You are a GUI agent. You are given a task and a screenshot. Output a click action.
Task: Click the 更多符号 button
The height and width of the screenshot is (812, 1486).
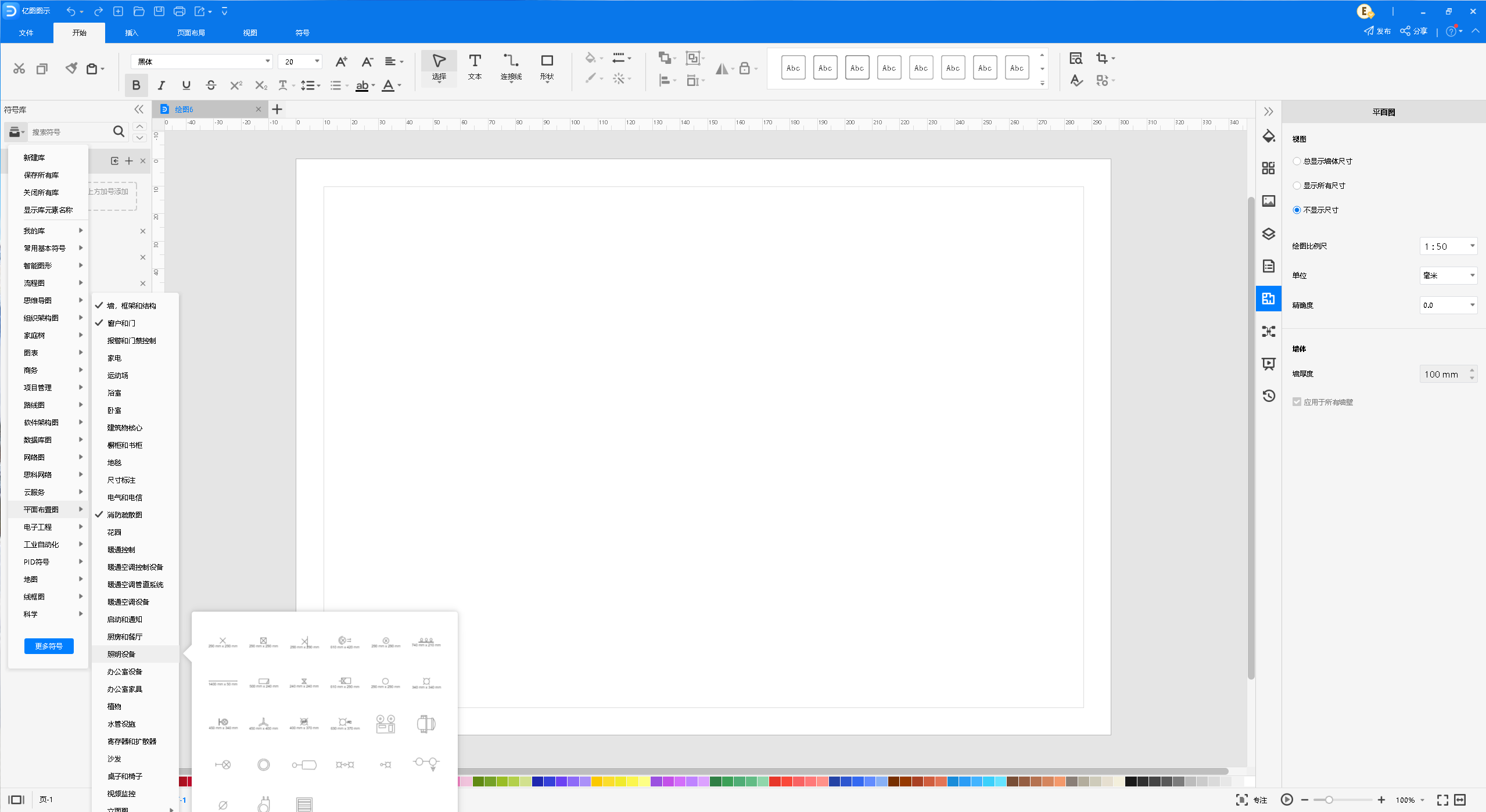[49, 646]
